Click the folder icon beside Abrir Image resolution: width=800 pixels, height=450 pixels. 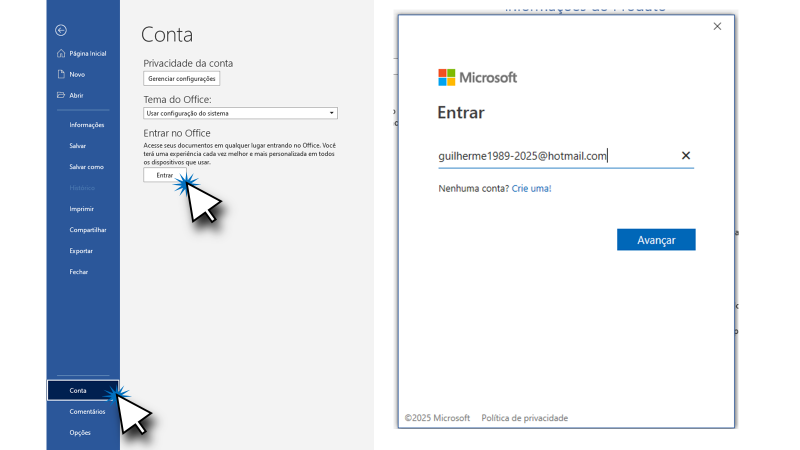pyautogui.click(x=61, y=95)
